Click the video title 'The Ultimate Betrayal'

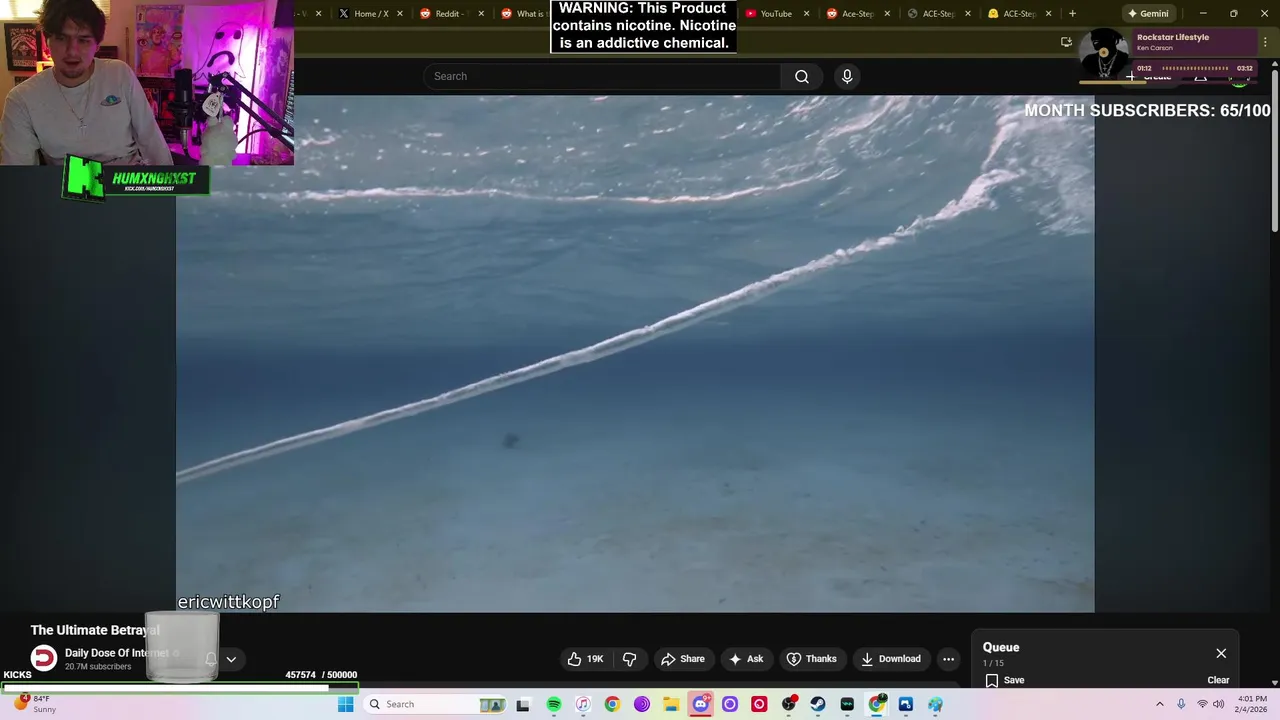[x=95, y=630]
